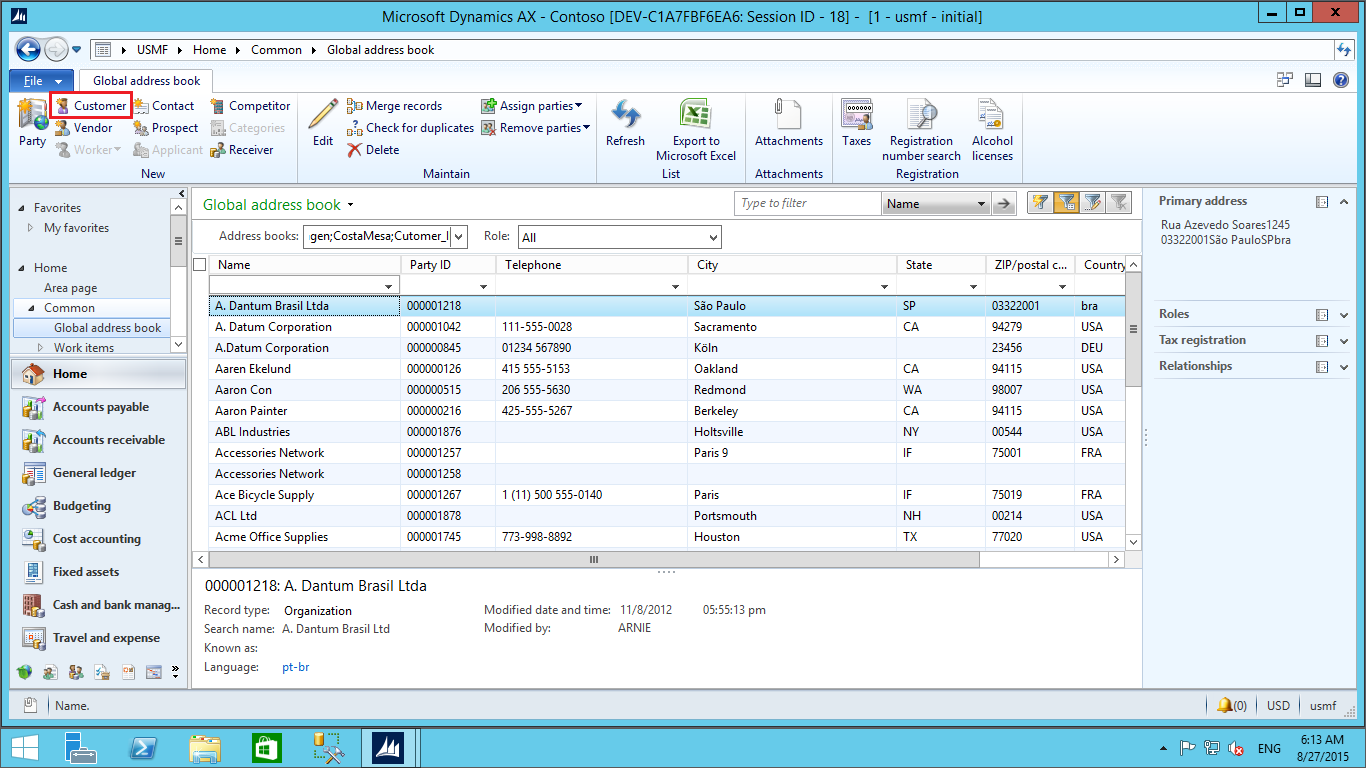The width and height of the screenshot is (1366, 768).
Task: Open the filter field Name dropdown
Action: pyautogui.click(x=937, y=203)
